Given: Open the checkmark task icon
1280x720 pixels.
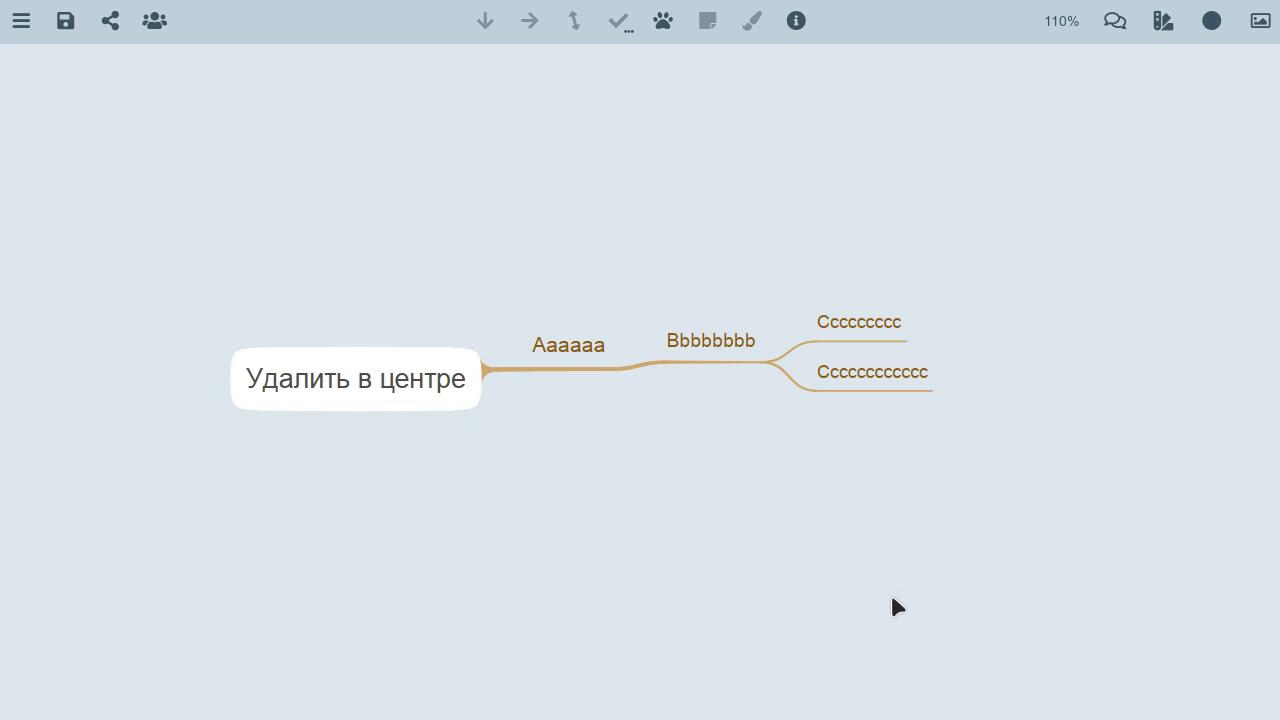Looking at the screenshot, I should (x=620, y=21).
